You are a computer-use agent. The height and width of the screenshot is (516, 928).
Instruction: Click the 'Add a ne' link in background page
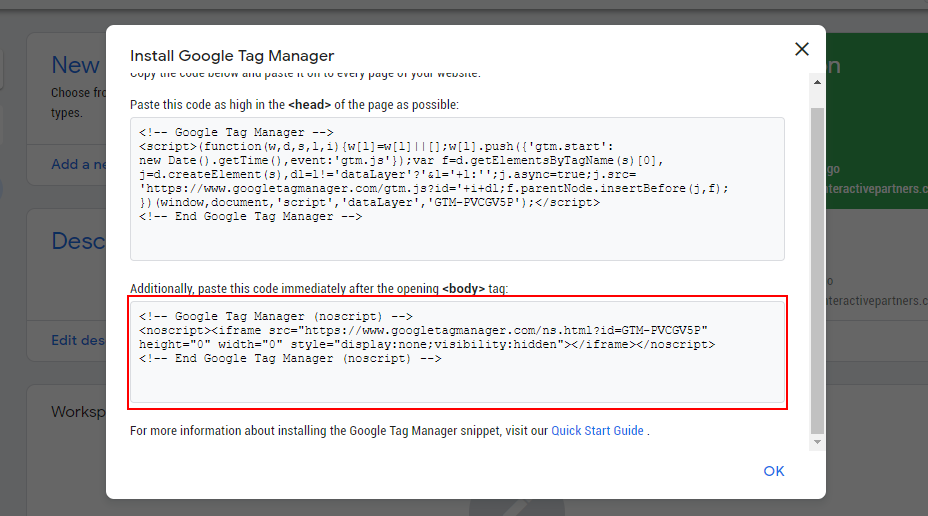pos(78,165)
